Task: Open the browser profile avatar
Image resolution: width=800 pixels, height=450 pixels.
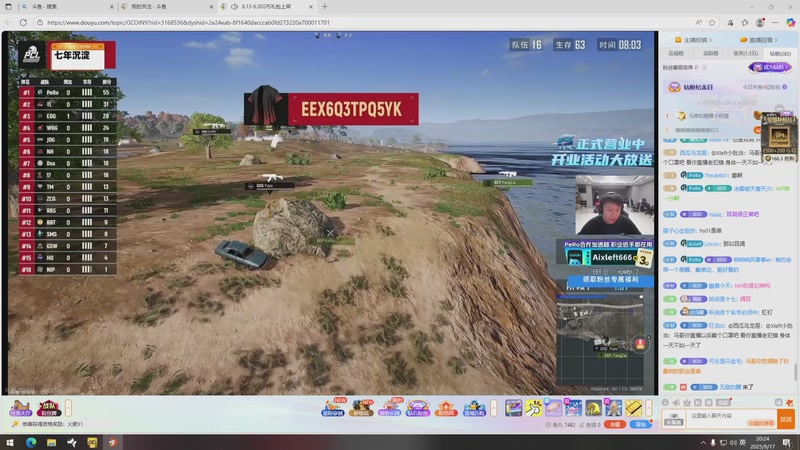Action: pyautogui.click(x=760, y=22)
